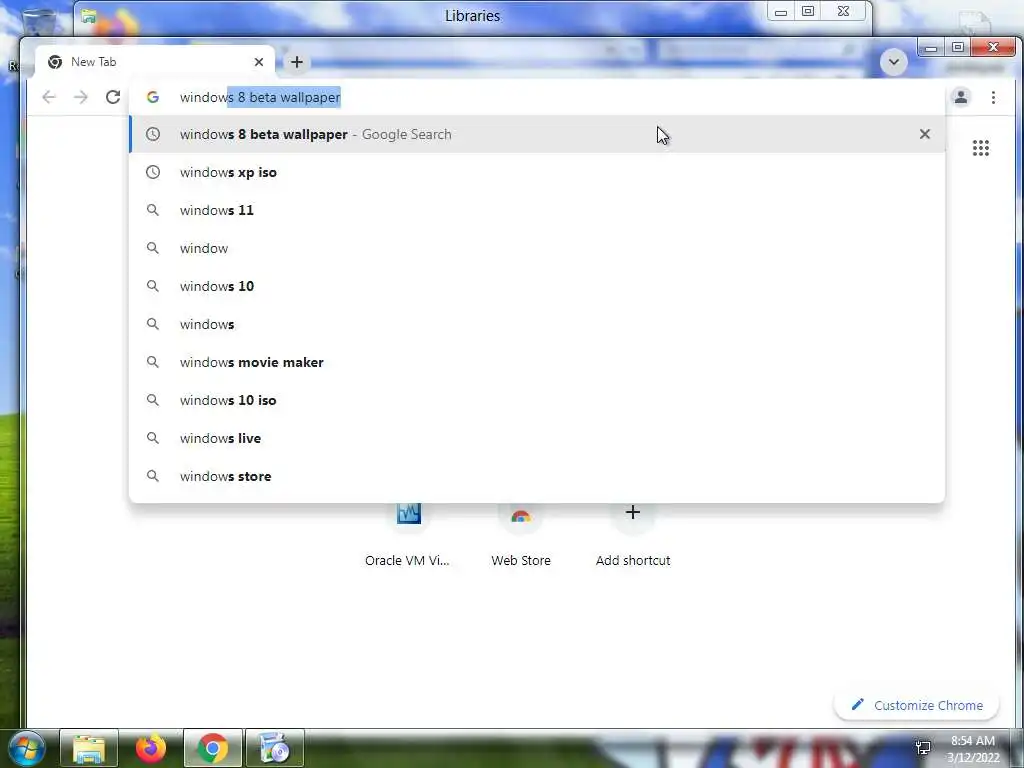
Task: Click the network tray icon
Action: (923, 748)
